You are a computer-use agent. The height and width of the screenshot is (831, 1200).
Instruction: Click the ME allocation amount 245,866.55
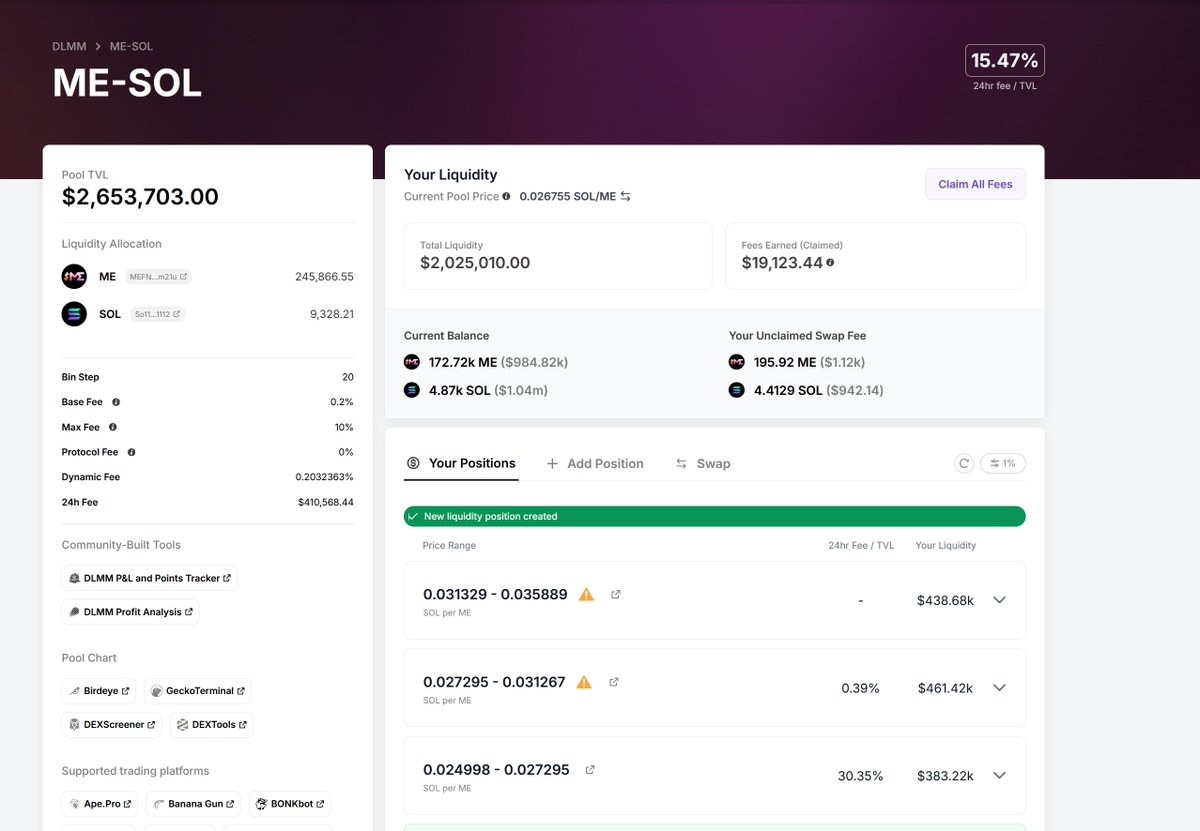(324, 277)
